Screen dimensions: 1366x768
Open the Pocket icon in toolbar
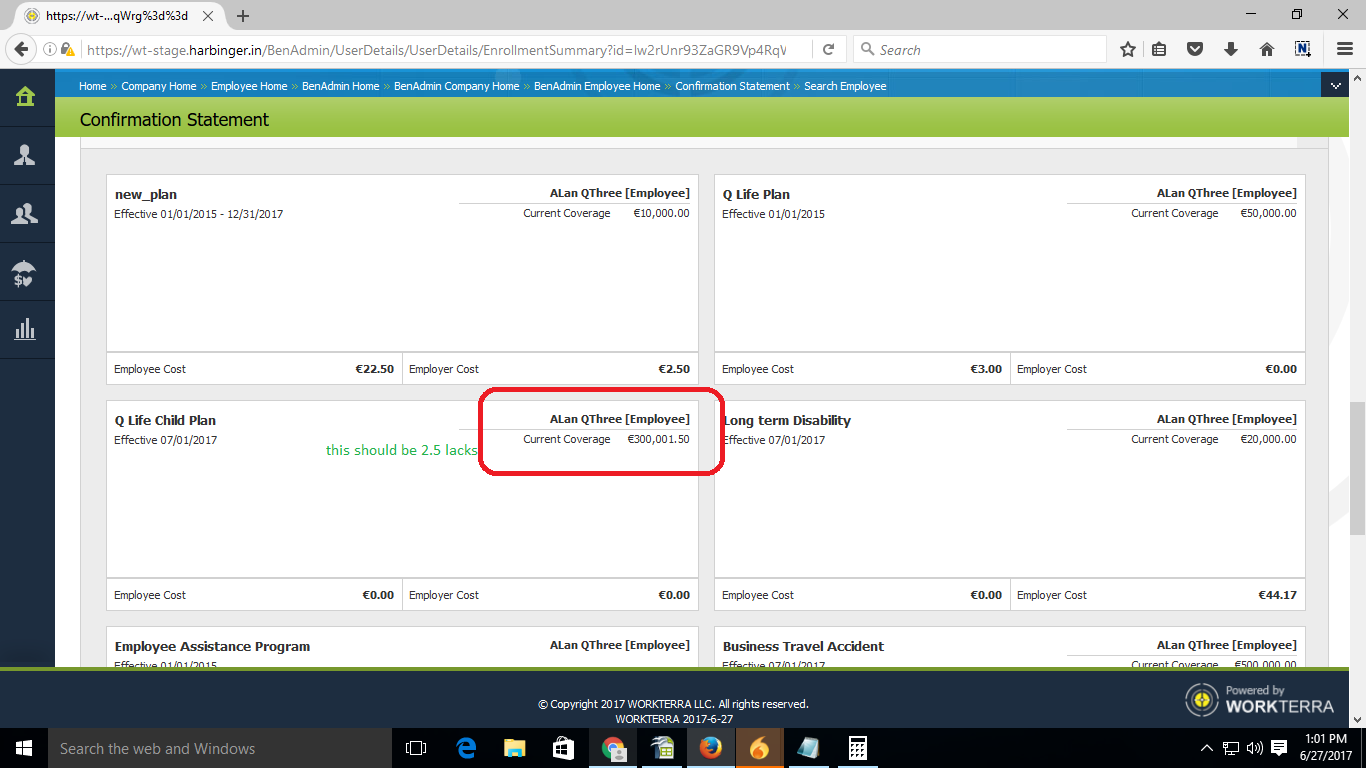coord(1195,50)
